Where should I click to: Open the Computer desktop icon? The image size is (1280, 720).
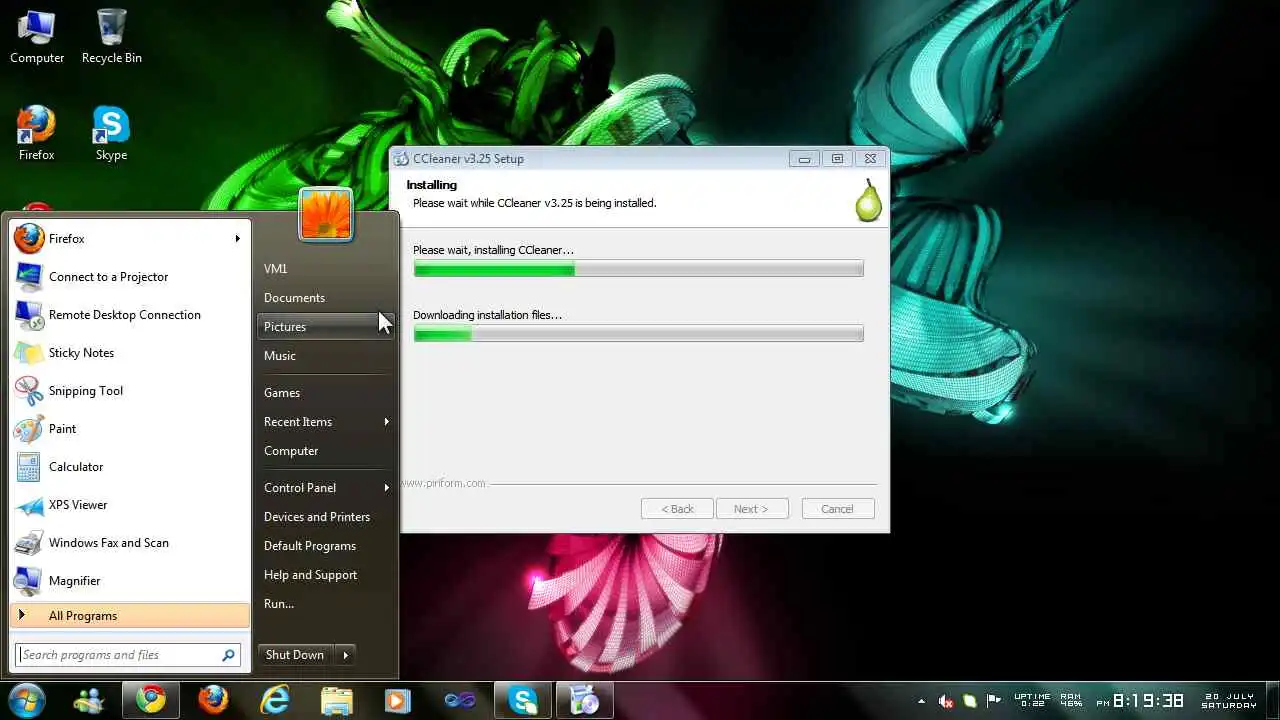point(37,36)
